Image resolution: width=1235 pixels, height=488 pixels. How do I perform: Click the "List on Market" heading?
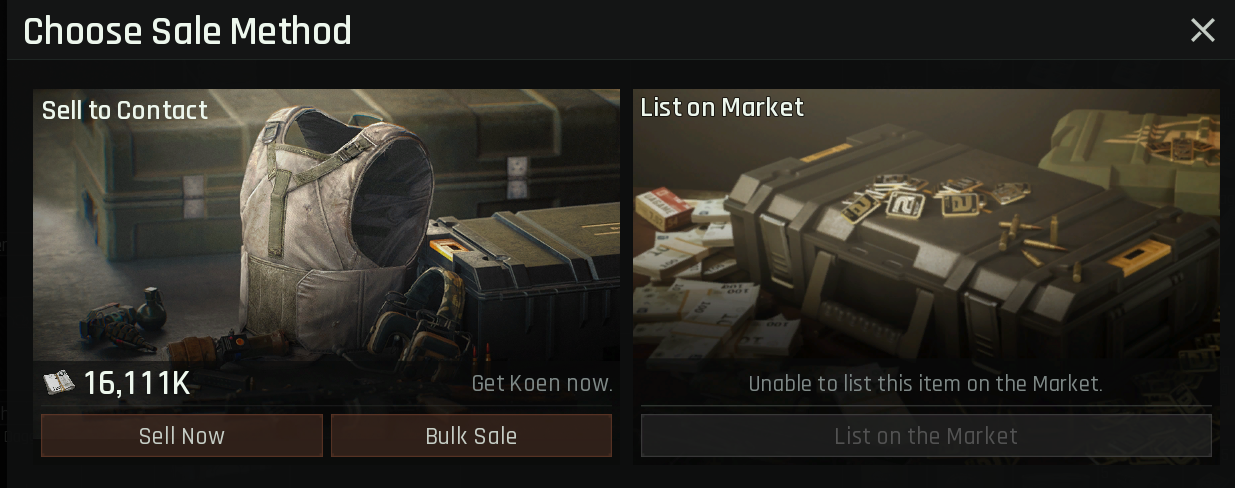coord(722,107)
